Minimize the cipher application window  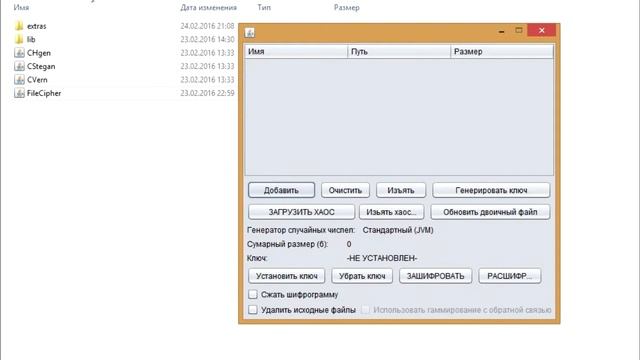pyautogui.click(x=501, y=31)
